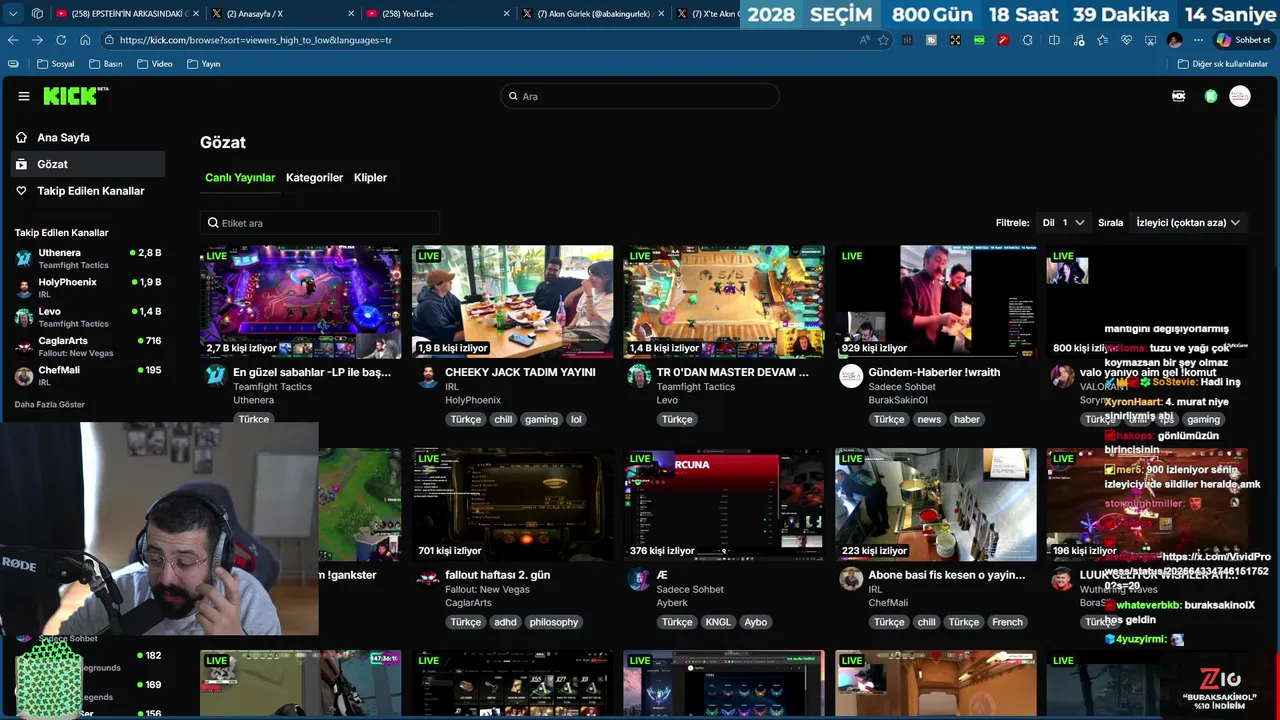Focus the Ara search field
1280x720 pixels.
coord(640,96)
